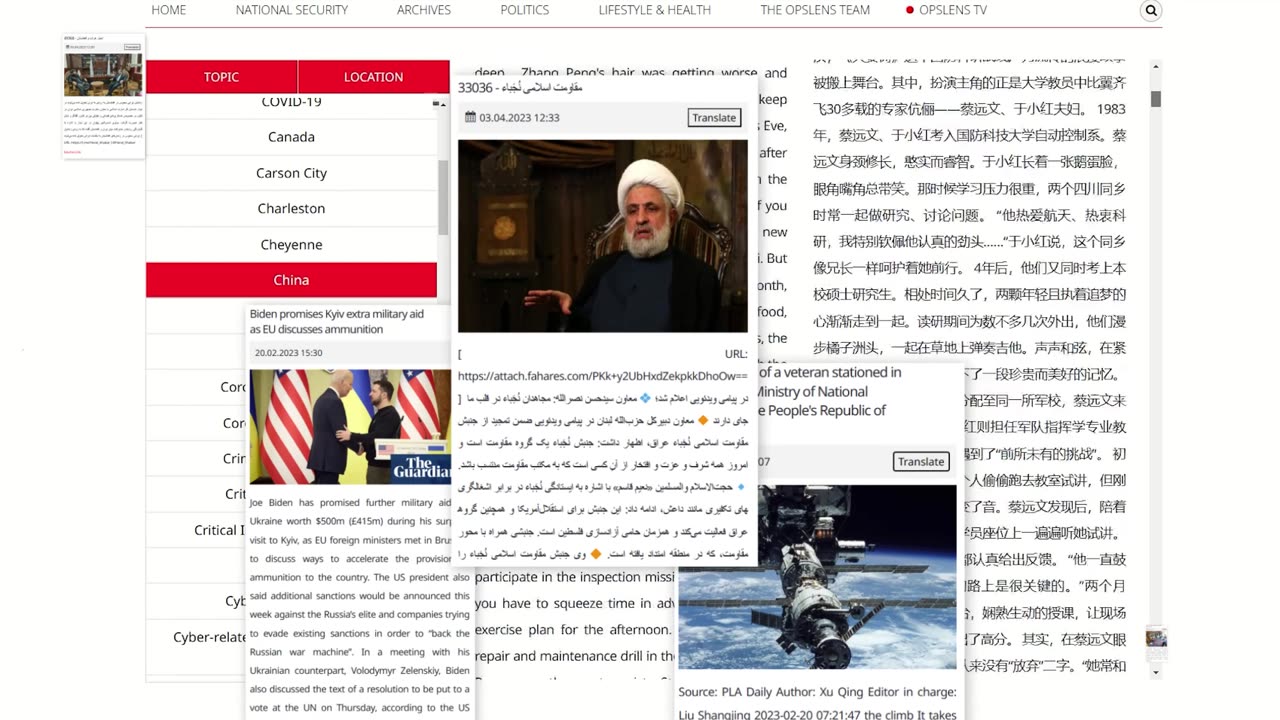Select Cheyenne in the list
1280x720 pixels.
tap(291, 244)
